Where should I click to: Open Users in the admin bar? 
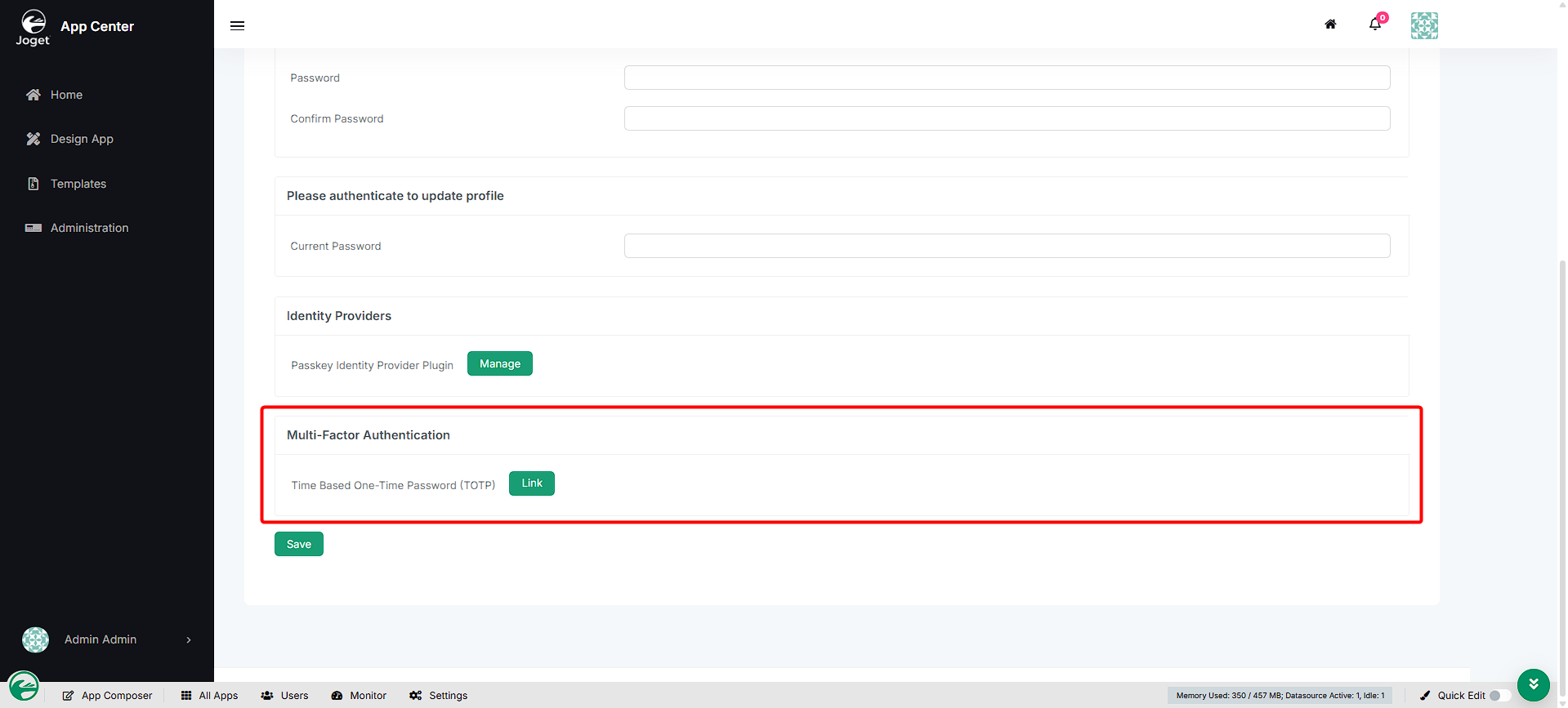(284, 696)
